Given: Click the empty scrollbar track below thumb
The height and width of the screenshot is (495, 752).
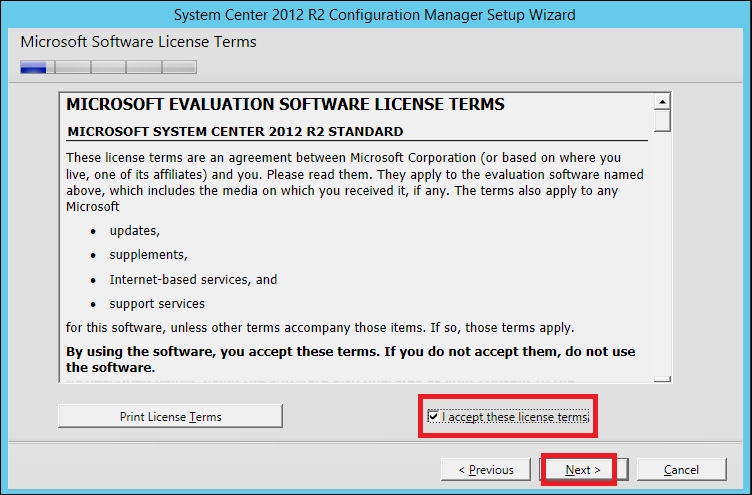Looking at the screenshot, I should coord(662,253).
